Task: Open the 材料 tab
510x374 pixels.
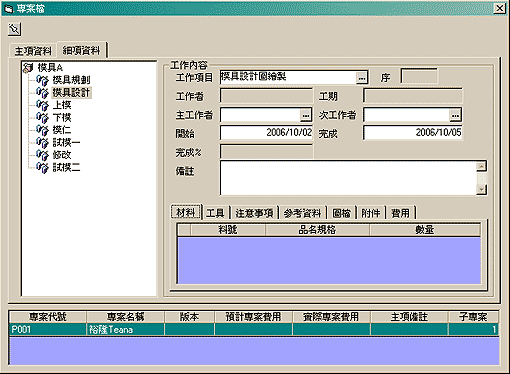Action: tap(186, 212)
